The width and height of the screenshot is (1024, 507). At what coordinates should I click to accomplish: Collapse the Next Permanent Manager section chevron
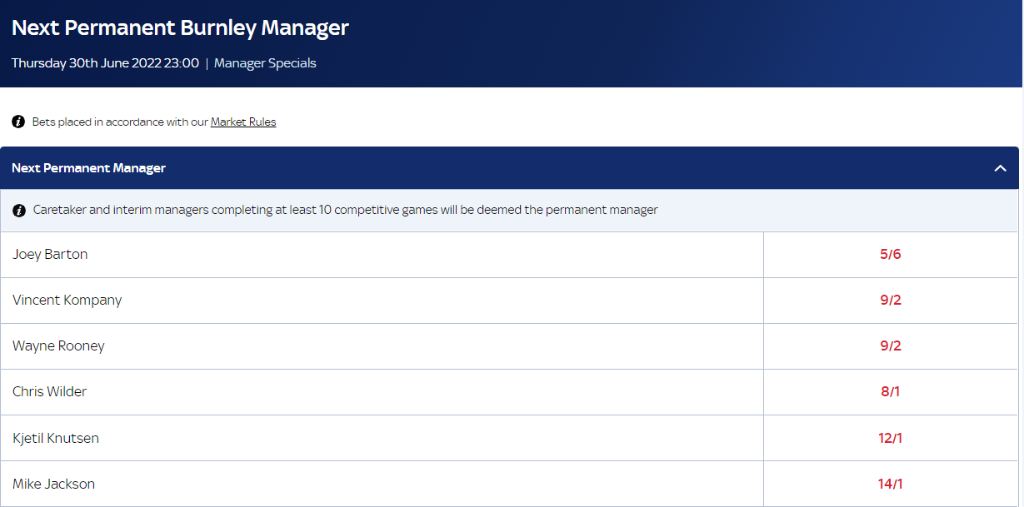pyautogui.click(x=1000, y=168)
